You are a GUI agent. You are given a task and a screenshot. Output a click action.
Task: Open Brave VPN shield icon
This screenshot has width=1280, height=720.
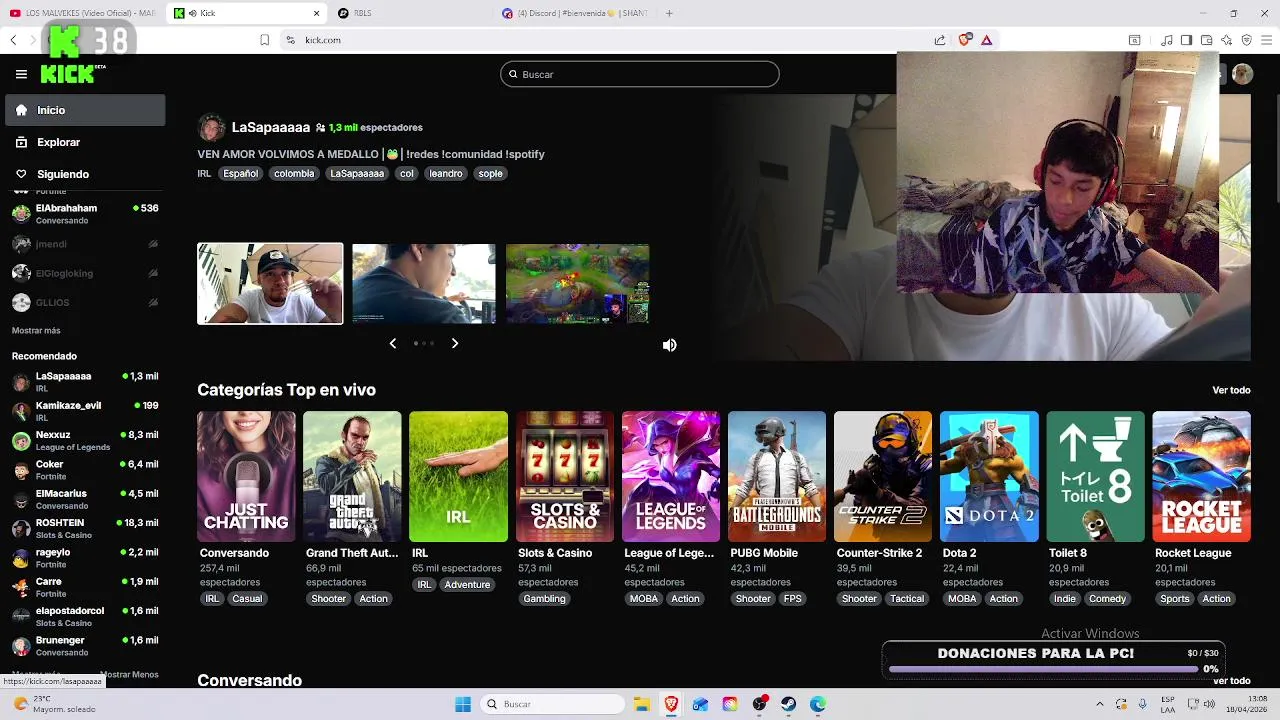tap(1247, 40)
